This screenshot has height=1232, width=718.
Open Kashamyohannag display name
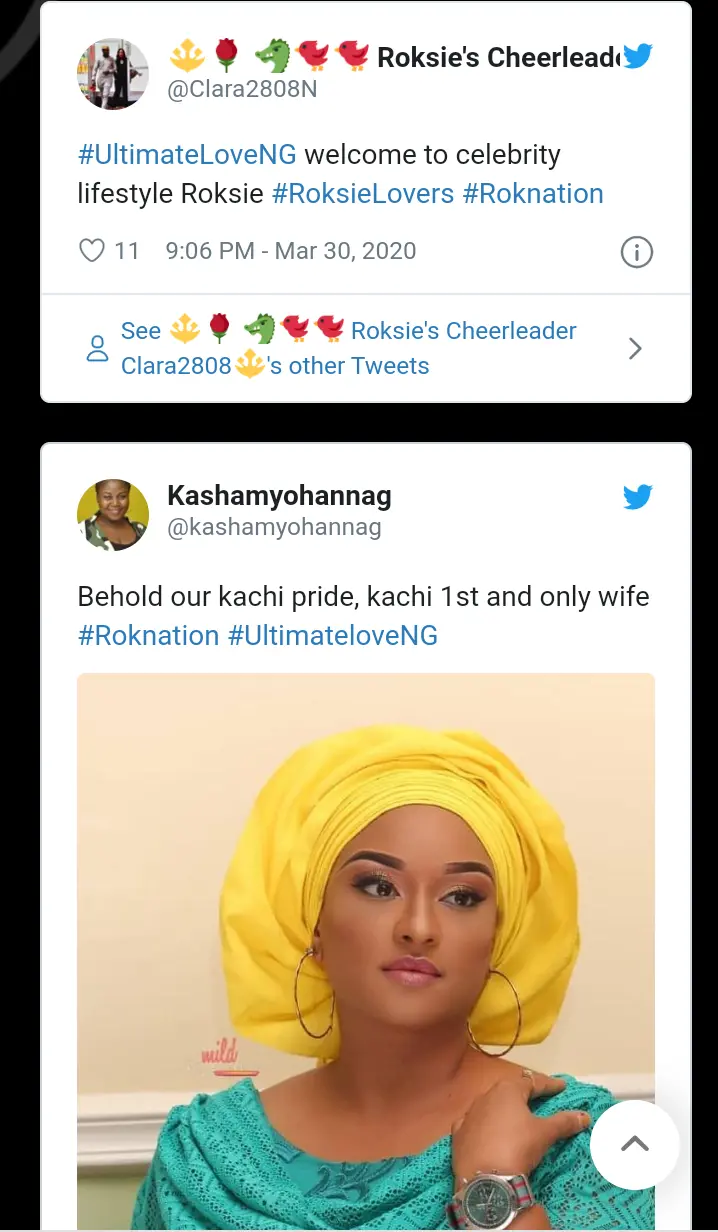[279, 495]
